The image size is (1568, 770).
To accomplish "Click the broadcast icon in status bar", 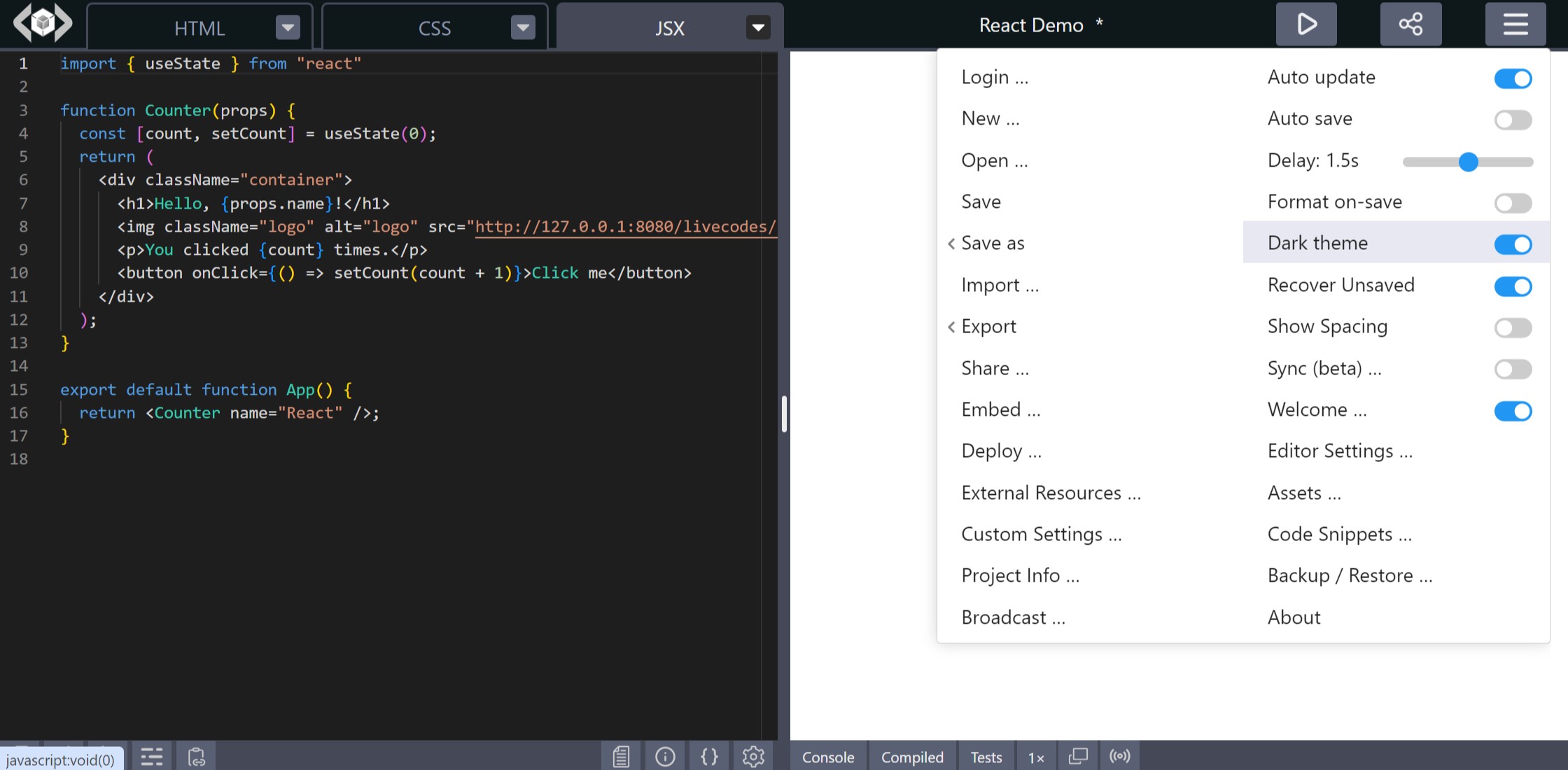I will (x=1120, y=756).
